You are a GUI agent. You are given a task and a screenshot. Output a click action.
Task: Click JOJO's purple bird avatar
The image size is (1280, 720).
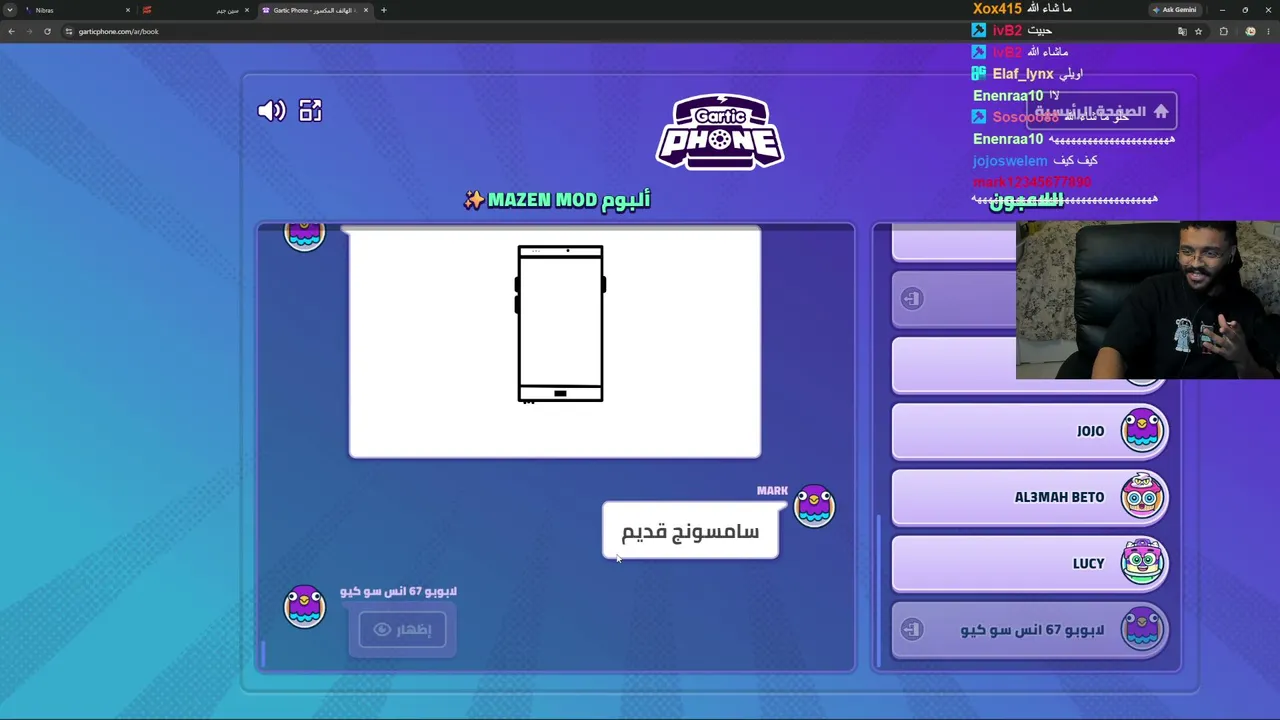1142,430
